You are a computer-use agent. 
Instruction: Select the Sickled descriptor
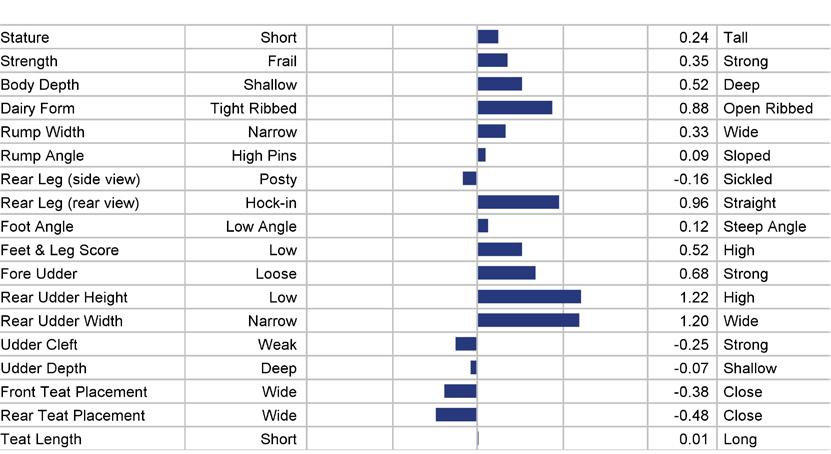(747, 179)
